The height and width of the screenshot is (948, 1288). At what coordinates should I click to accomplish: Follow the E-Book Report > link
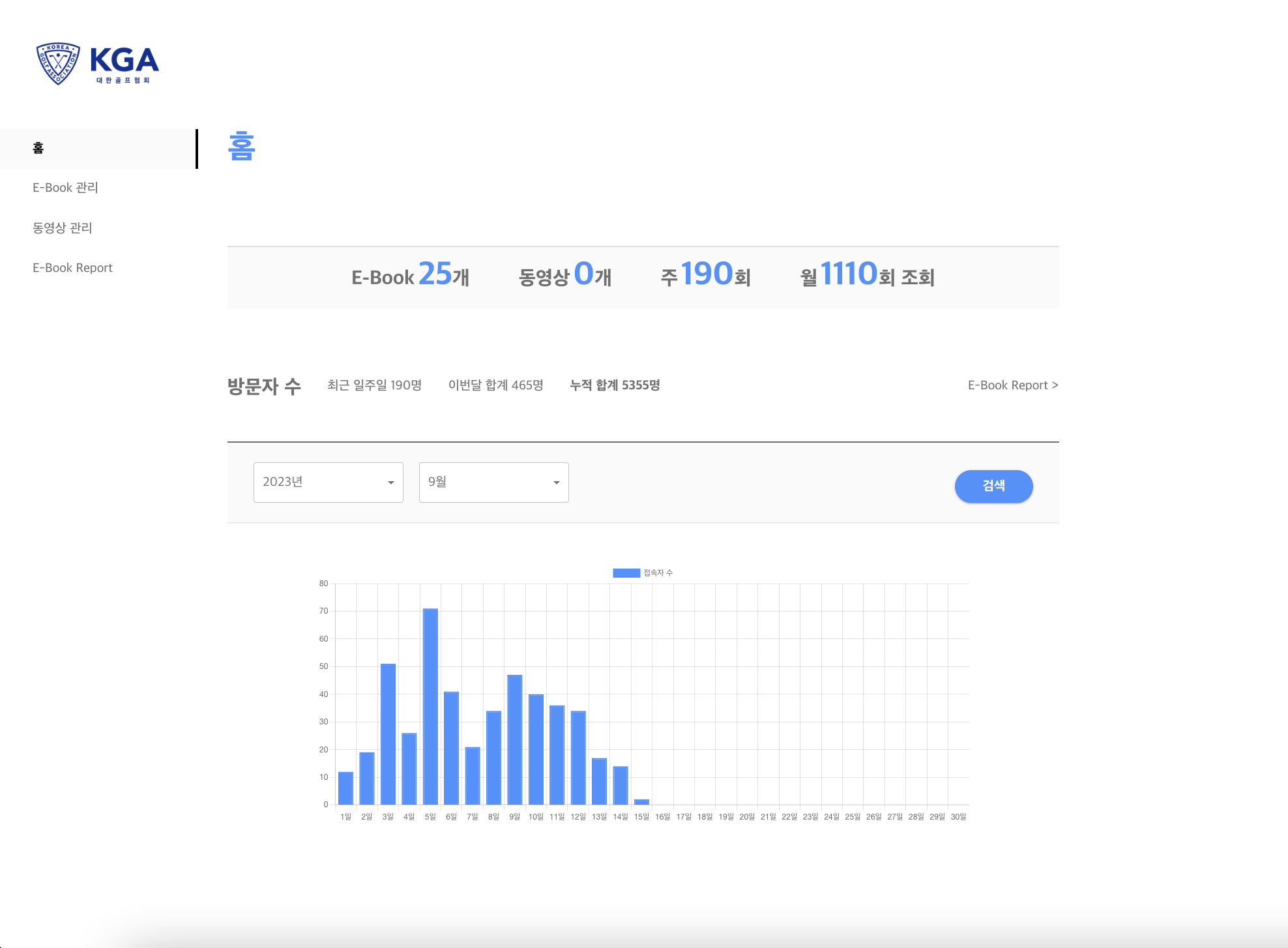click(x=1012, y=385)
